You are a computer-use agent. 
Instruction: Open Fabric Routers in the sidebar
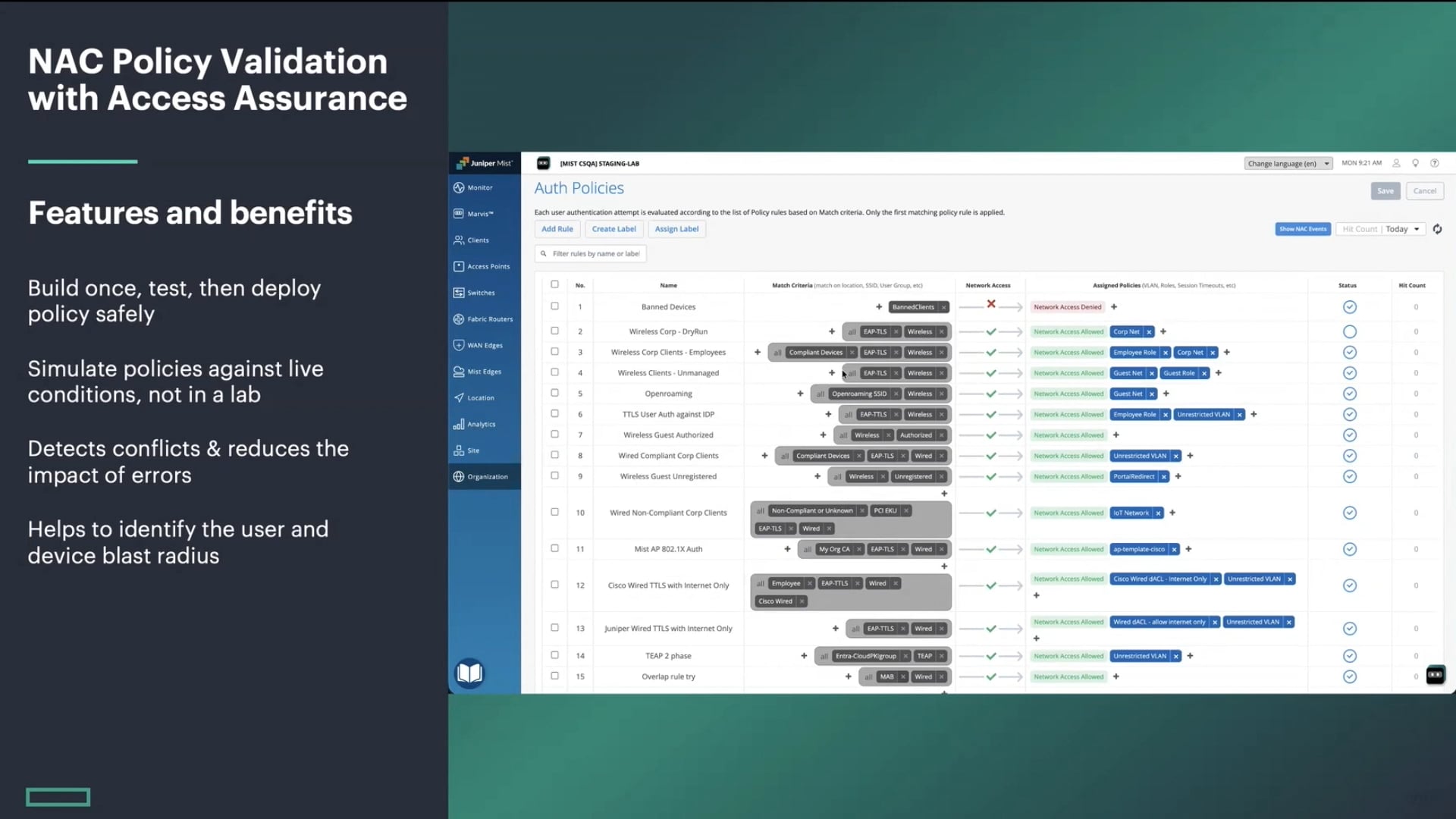pyautogui.click(x=484, y=319)
